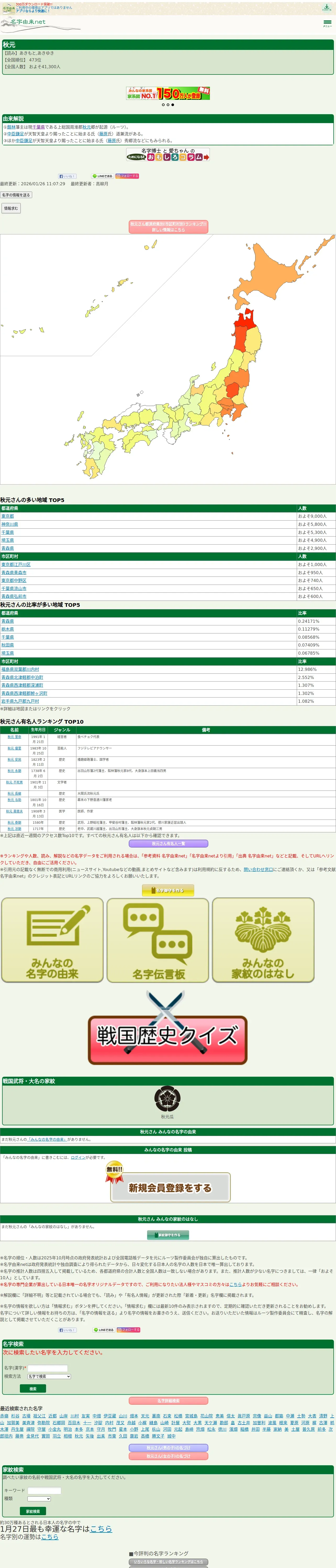
Task: Open the hamburger menu icon
Action: coord(327,23)
